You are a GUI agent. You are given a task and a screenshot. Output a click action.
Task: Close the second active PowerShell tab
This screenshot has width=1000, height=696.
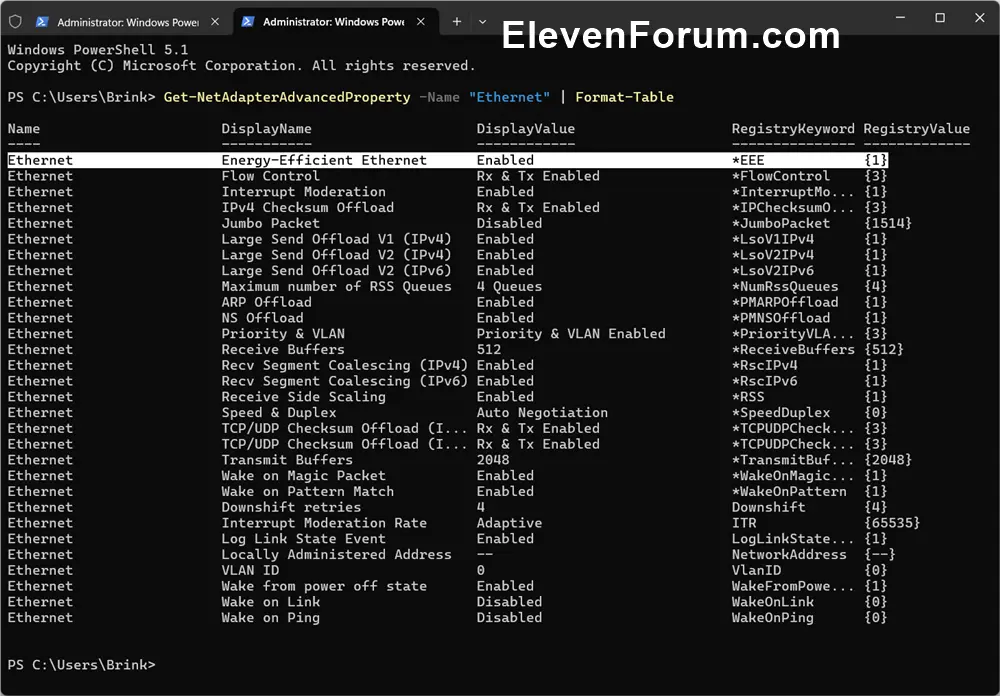(421, 22)
